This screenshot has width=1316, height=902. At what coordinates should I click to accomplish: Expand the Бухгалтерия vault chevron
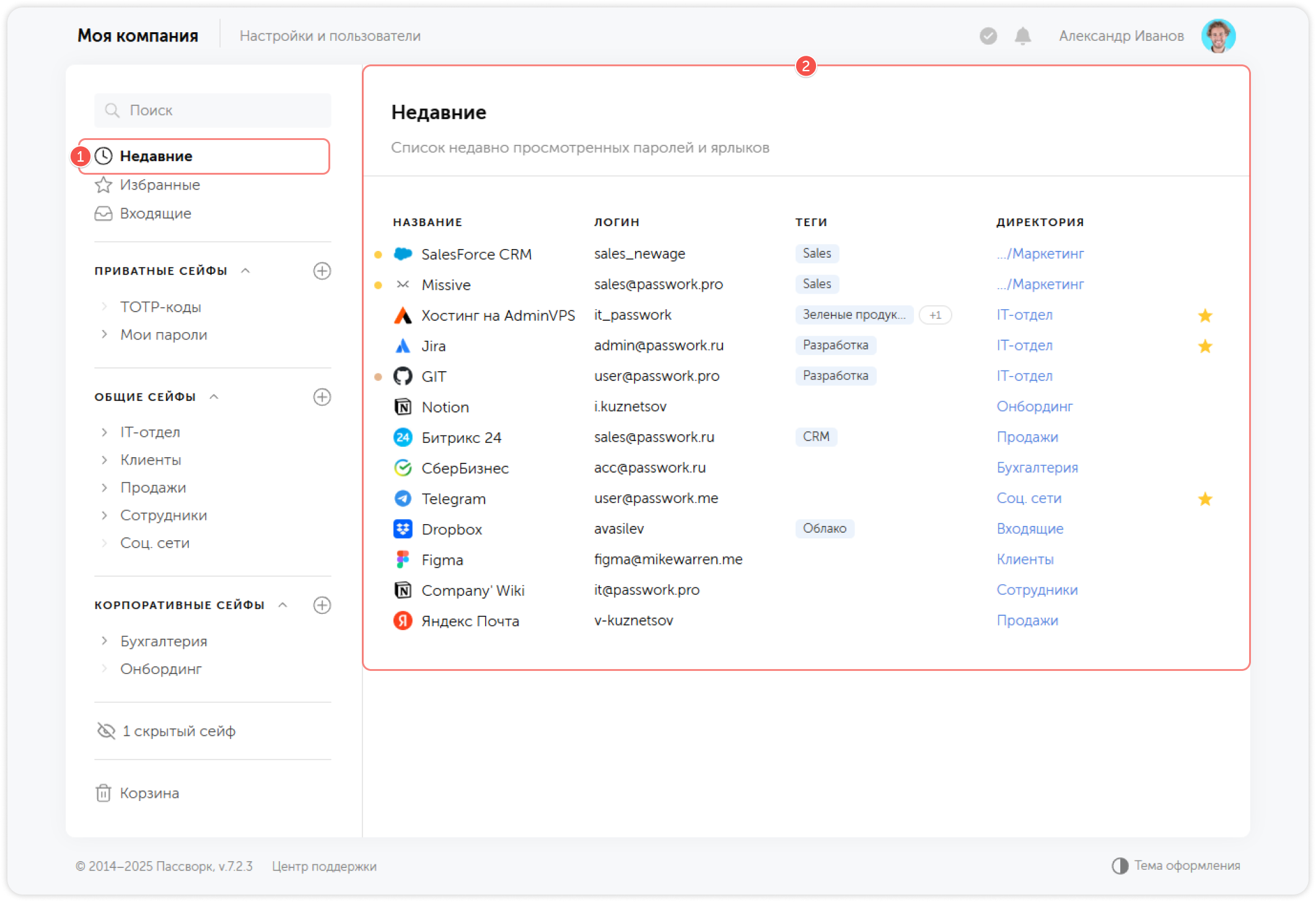[104, 641]
